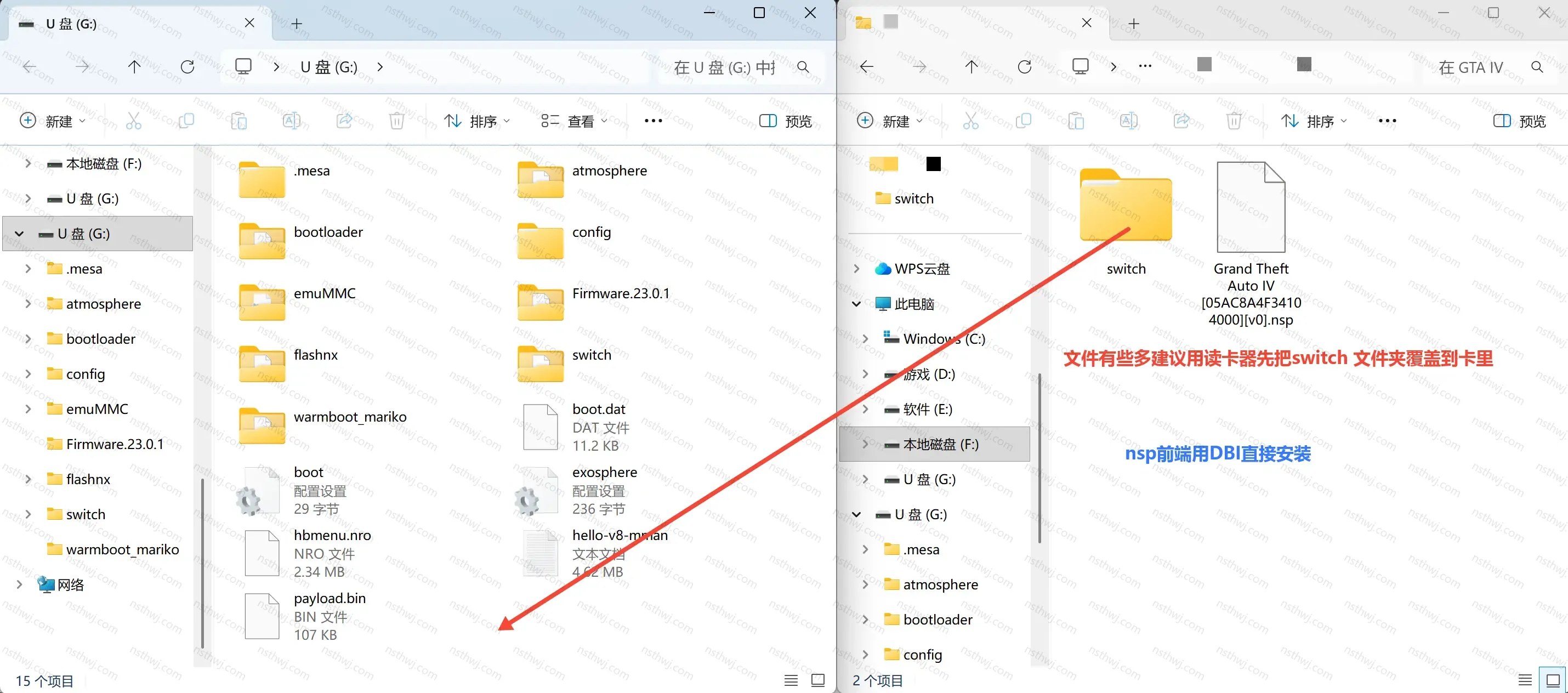Click Back arrow in right GTA IV window
This screenshot has width=1568, height=693.
pos(867,66)
